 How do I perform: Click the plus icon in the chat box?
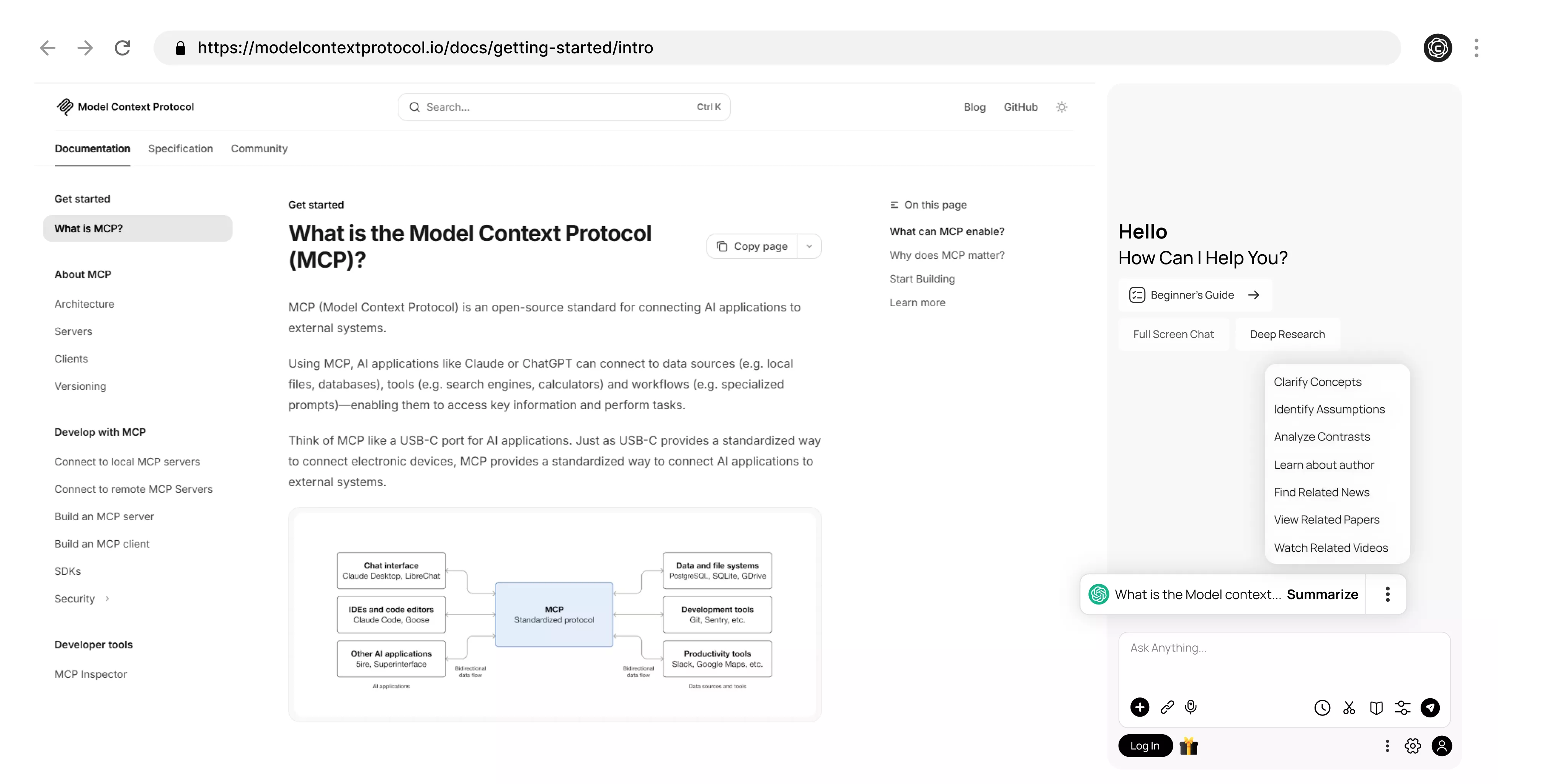[1140, 707]
